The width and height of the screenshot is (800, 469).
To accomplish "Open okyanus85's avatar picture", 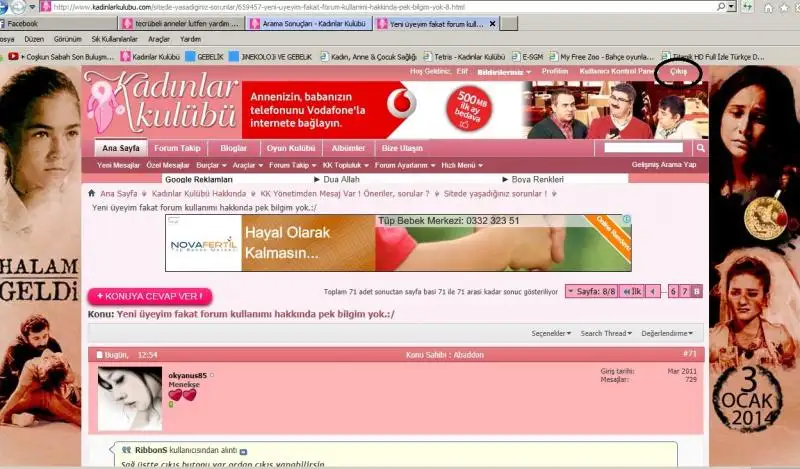I will coord(130,398).
